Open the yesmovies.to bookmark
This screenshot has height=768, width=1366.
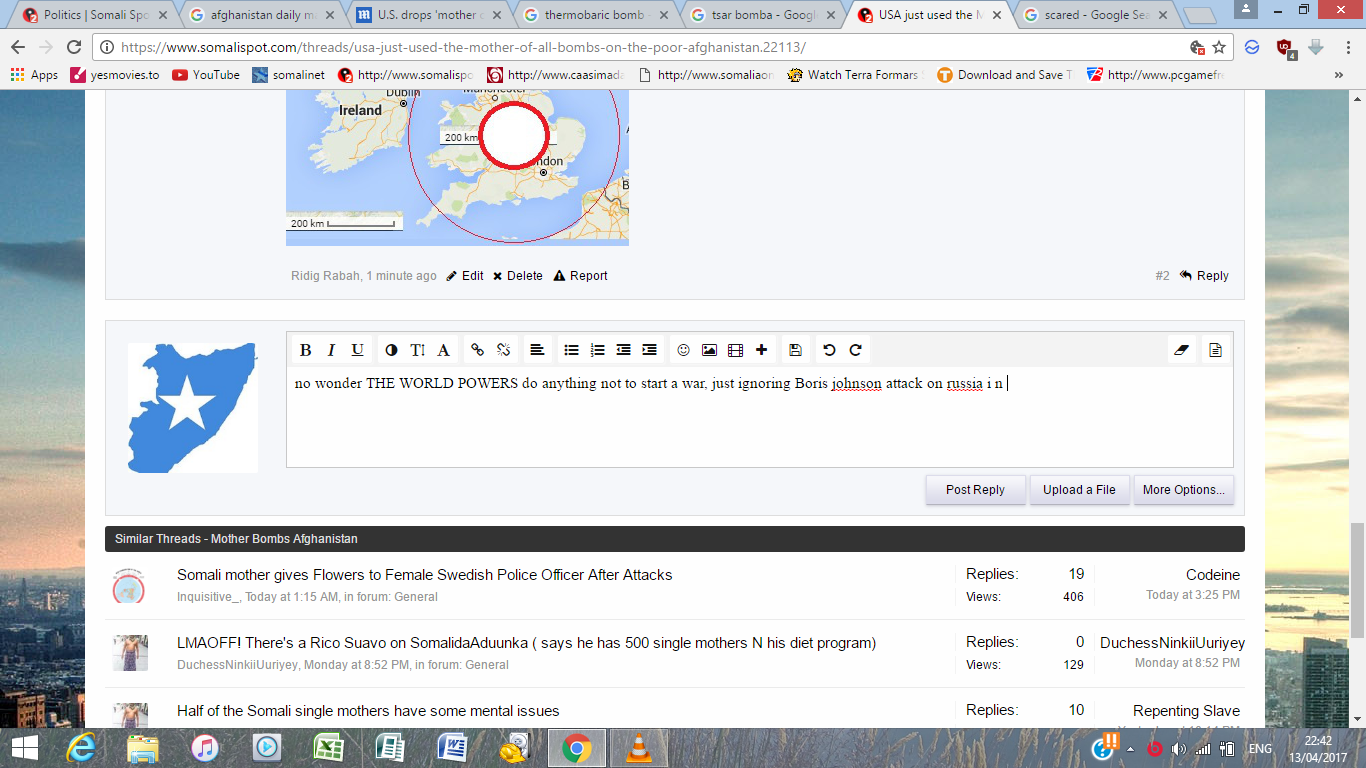point(115,75)
